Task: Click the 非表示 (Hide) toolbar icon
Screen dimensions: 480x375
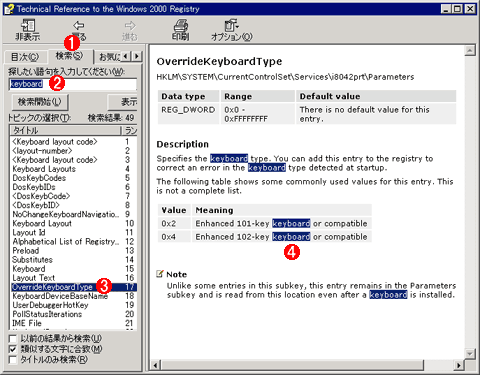Action: tap(28, 30)
